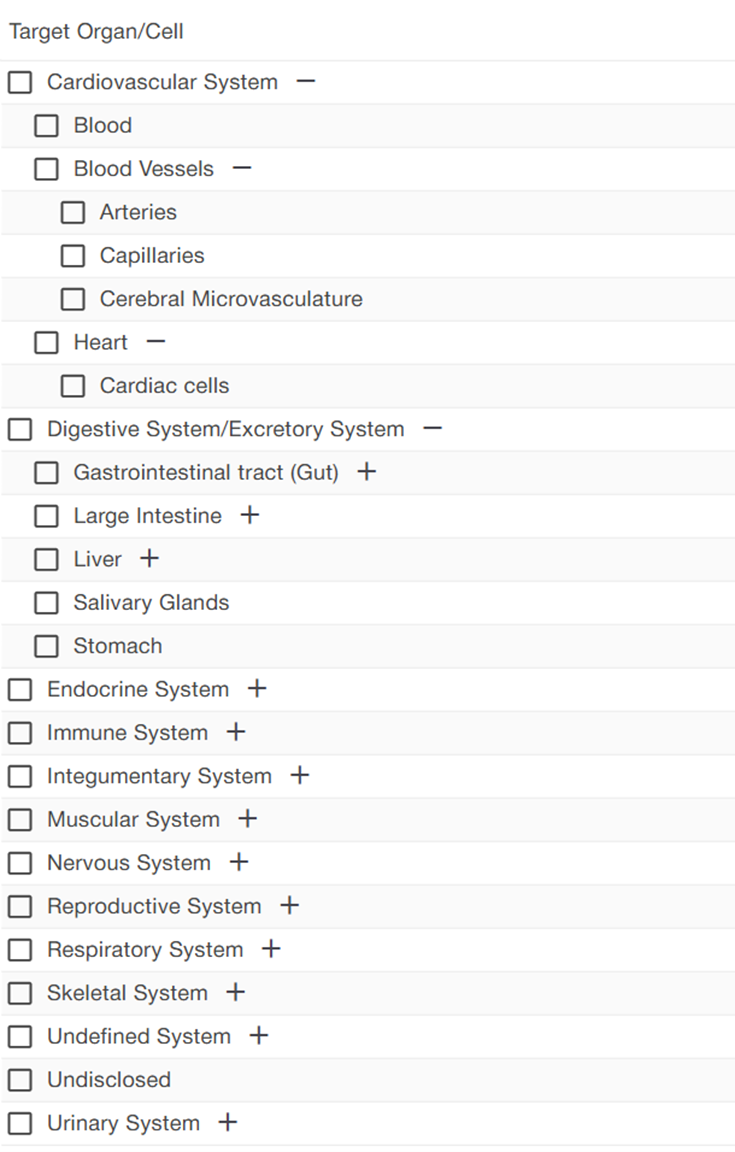Select the Cardiac cells label
Screen dimensions: 735x1152
click(164, 385)
